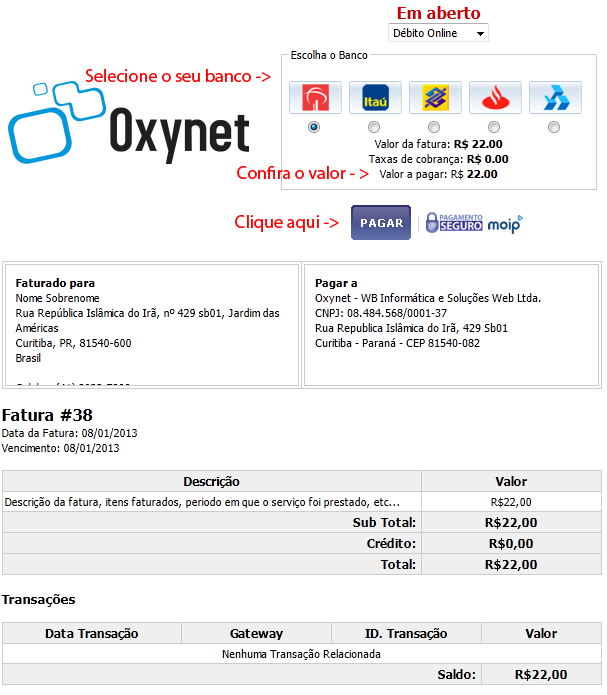
Task: Click 'Taxas de cobrança: R$ 0.00' line
Action: tap(438, 159)
